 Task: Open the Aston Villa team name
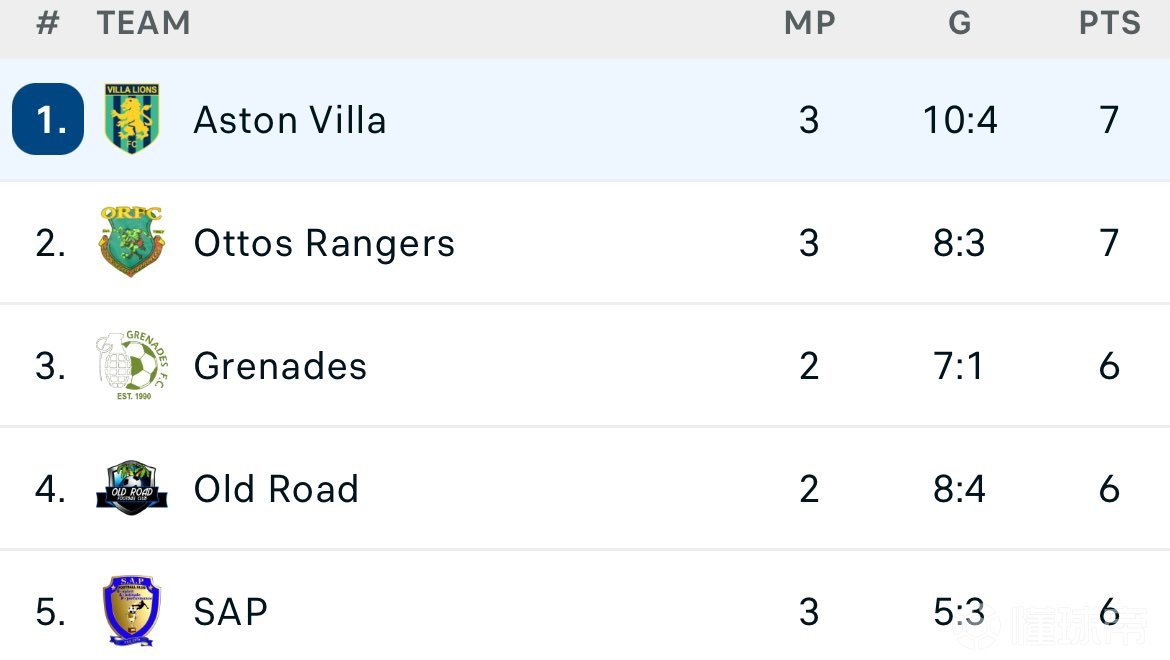(x=290, y=121)
